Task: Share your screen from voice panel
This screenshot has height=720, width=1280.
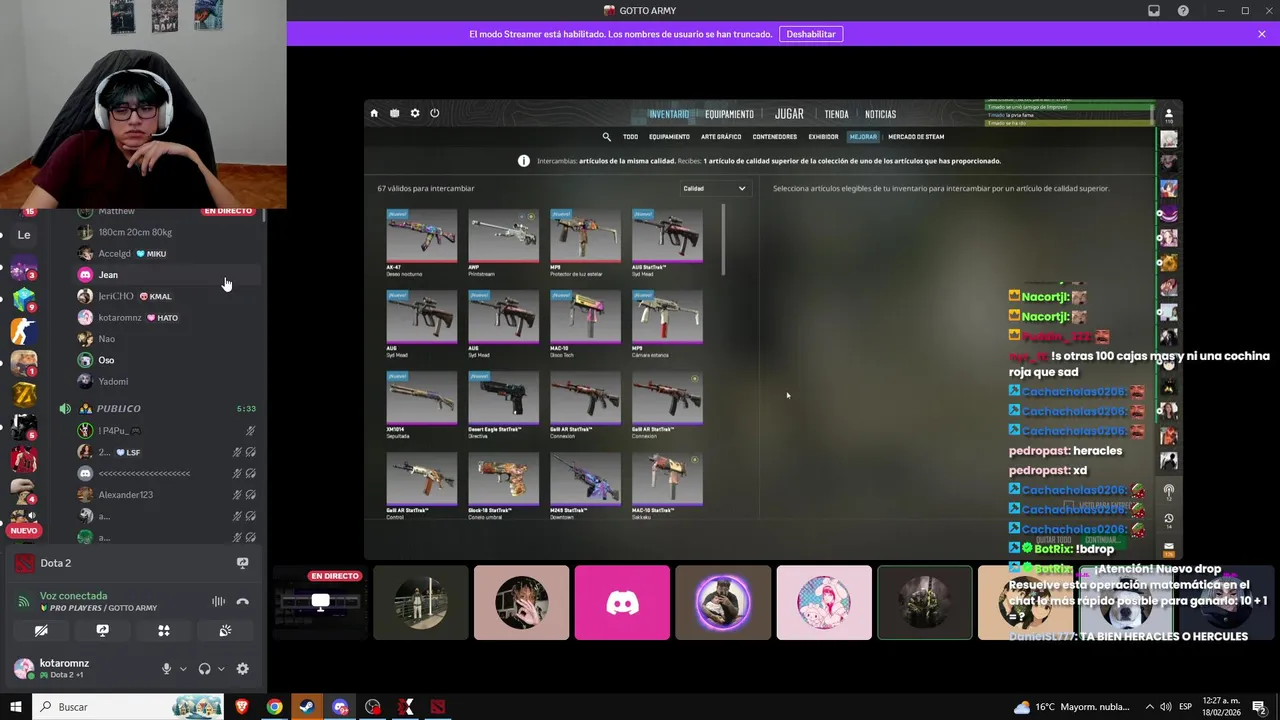Action: 102,631
